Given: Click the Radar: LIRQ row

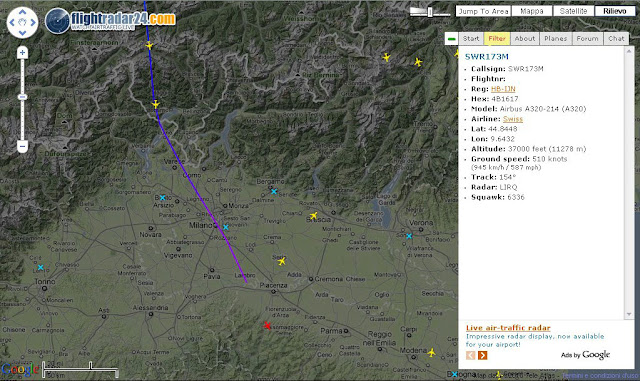Looking at the screenshot, I should pyautogui.click(x=494, y=187).
